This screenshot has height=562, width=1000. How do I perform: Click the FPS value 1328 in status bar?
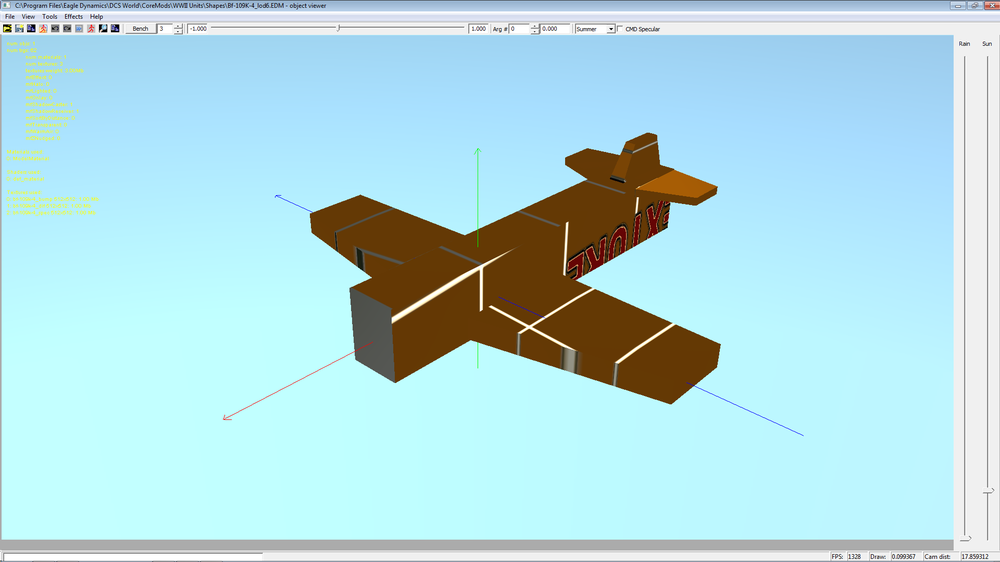point(854,557)
